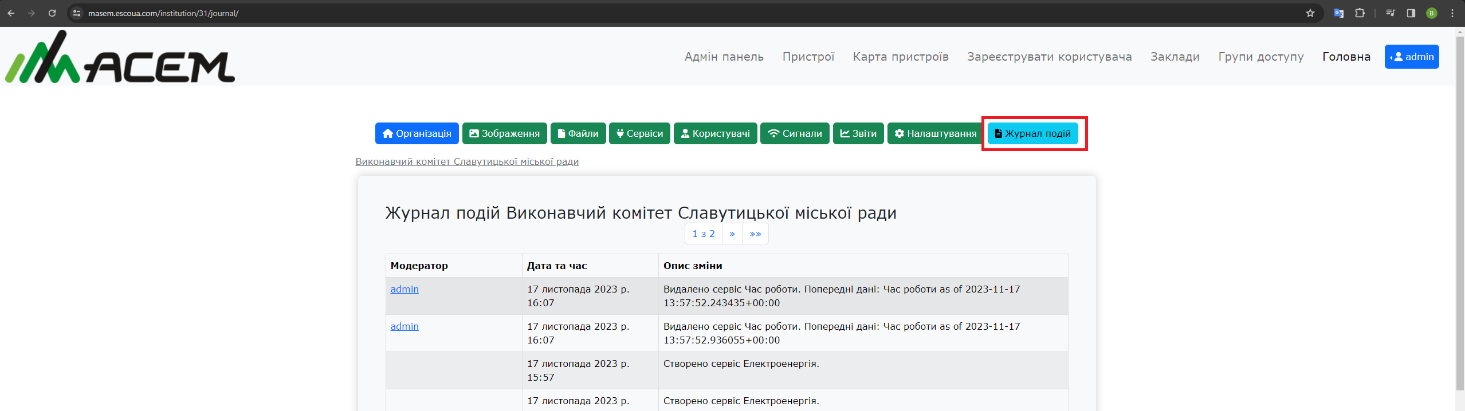
Task: Open the Налаштування tab button
Action: (x=935, y=133)
